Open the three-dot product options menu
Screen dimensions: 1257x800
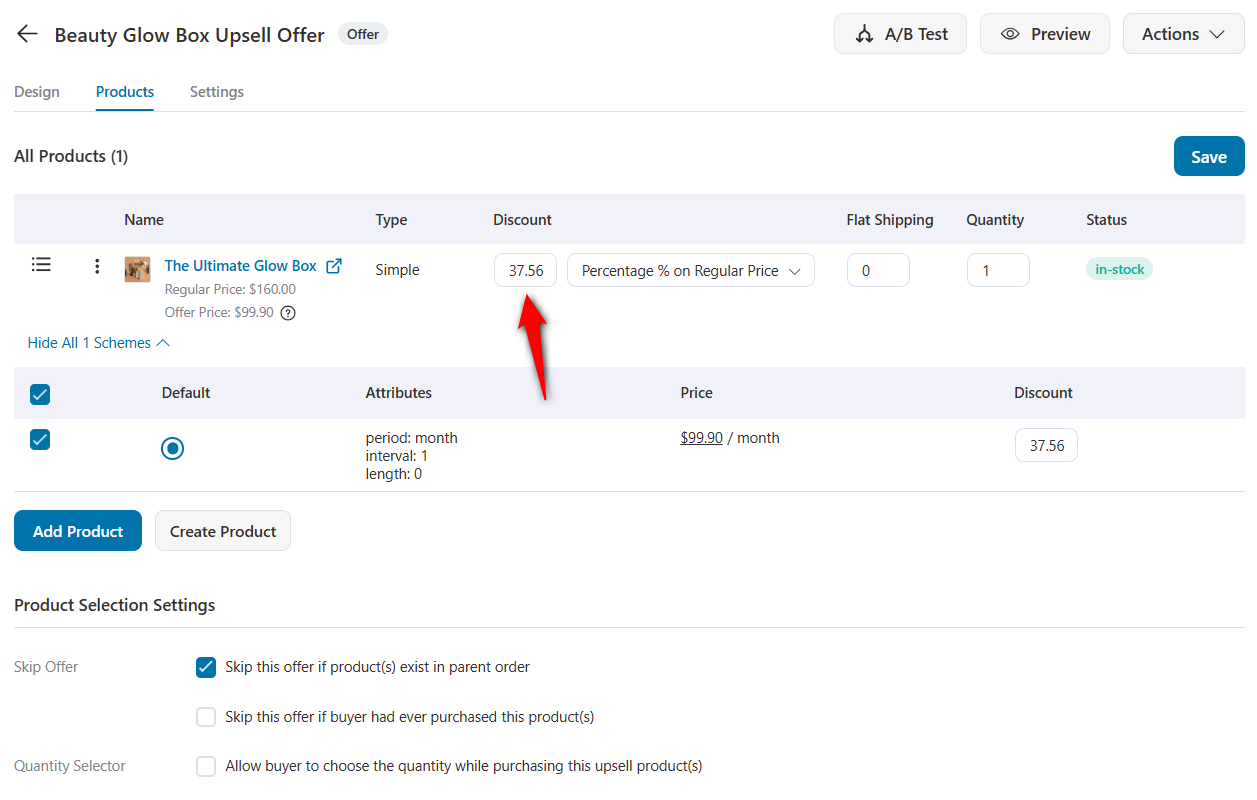pyautogui.click(x=96, y=266)
